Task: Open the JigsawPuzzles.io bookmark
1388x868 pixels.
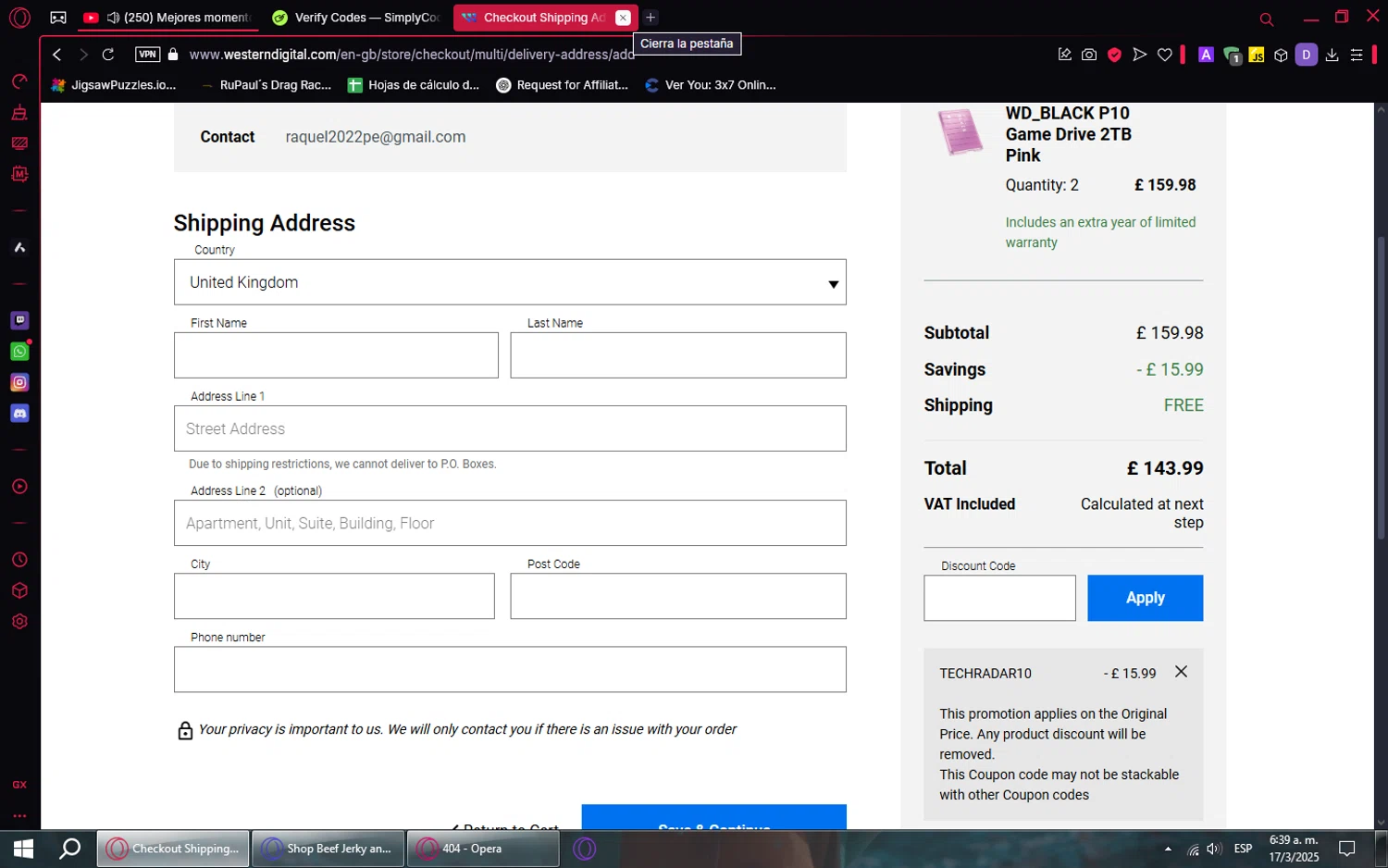Action: point(113,85)
